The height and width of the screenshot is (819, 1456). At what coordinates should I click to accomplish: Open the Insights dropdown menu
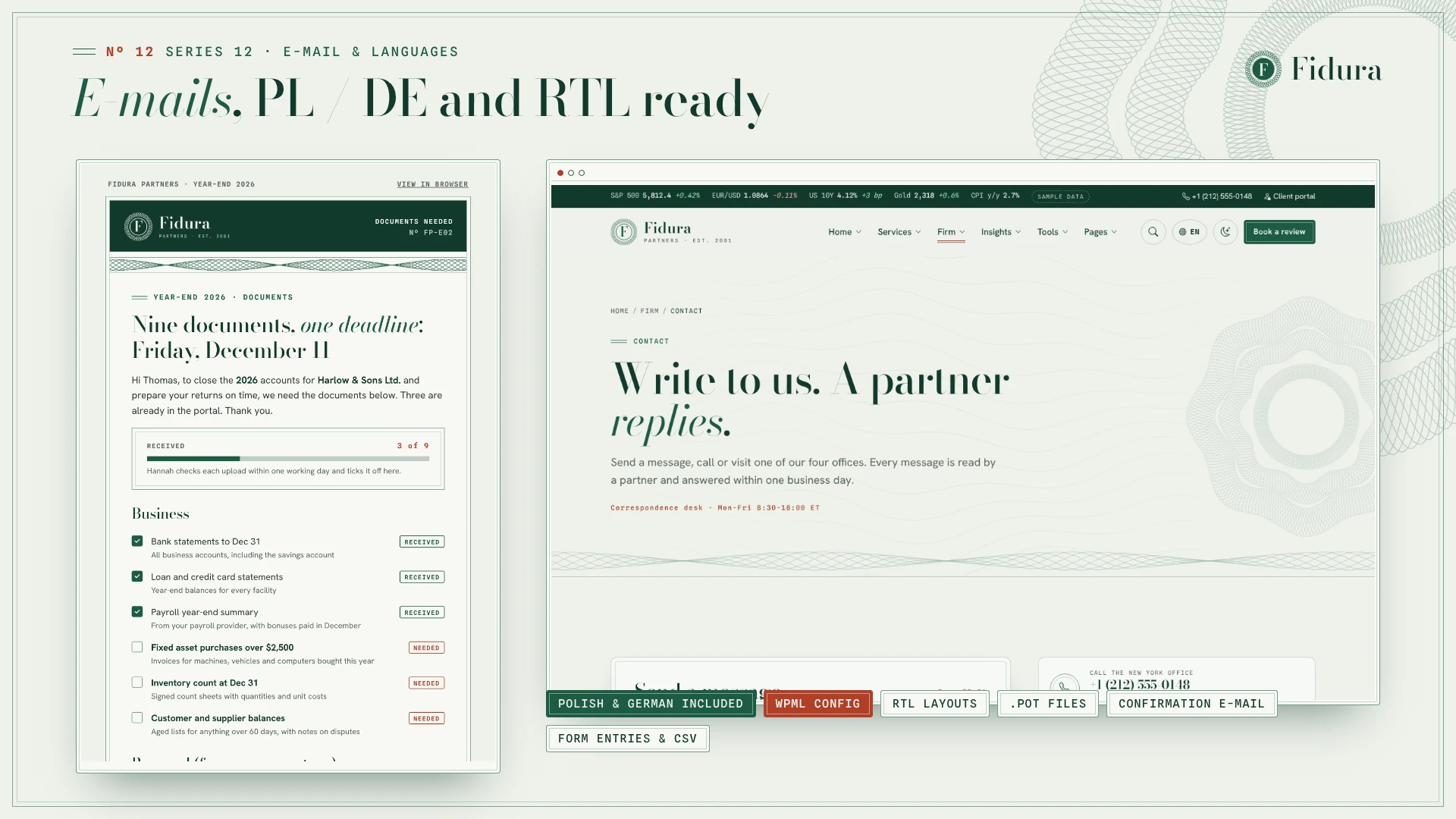[1001, 232]
